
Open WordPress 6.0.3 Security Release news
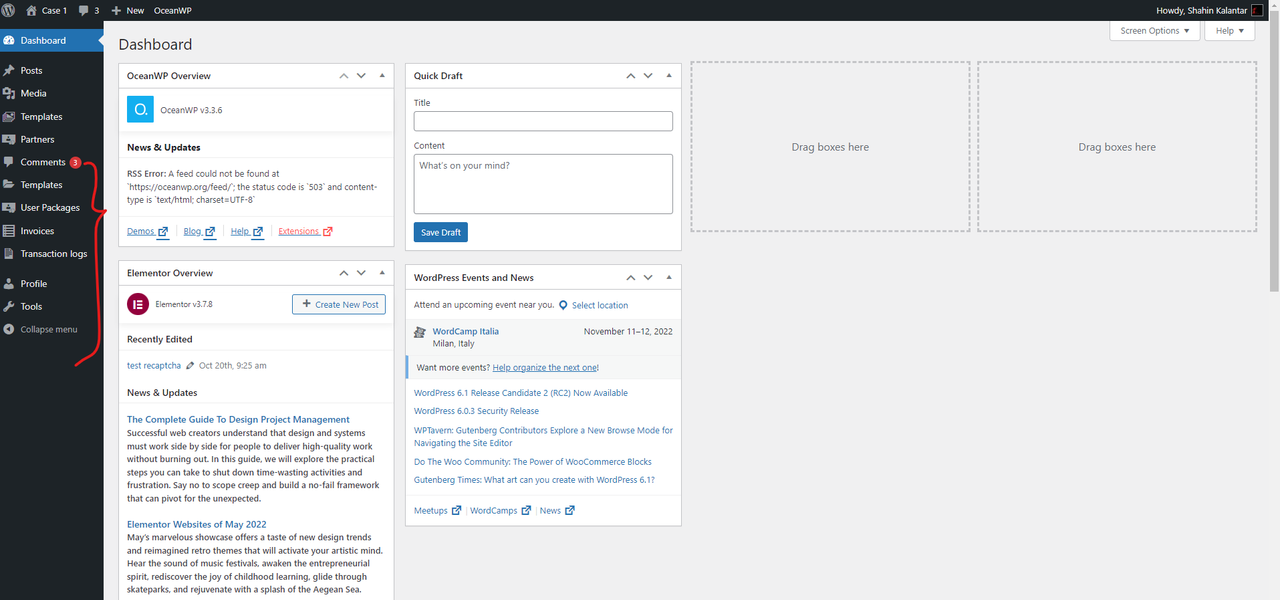(x=476, y=411)
